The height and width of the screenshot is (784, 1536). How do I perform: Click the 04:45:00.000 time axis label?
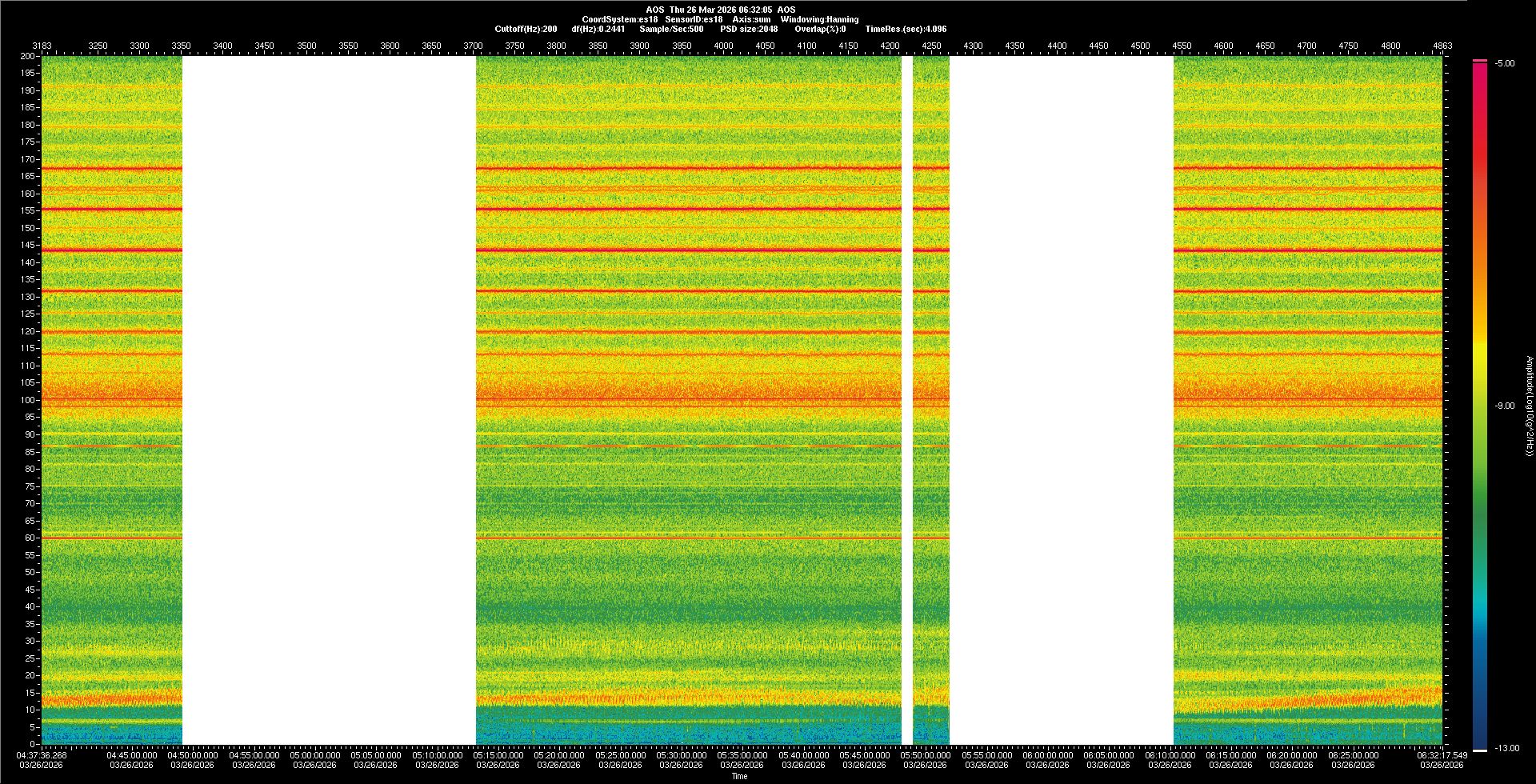pyautogui.click(x=131, y=755)
